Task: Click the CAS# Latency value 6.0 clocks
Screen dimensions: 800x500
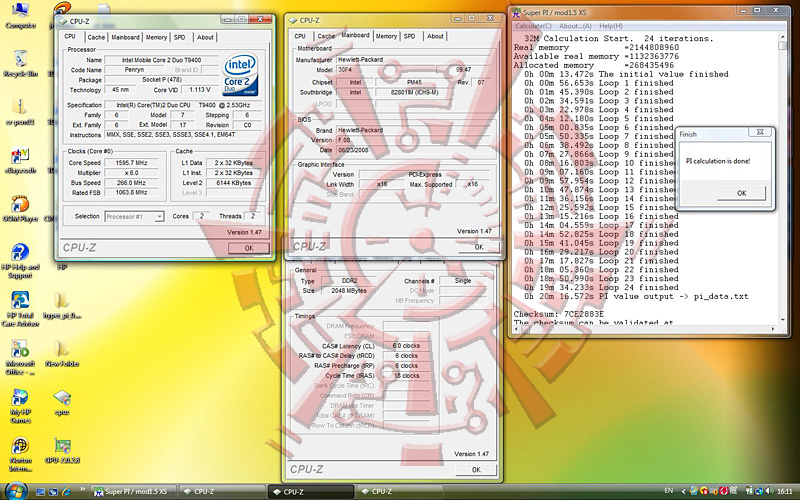Action: coord(406,346)
